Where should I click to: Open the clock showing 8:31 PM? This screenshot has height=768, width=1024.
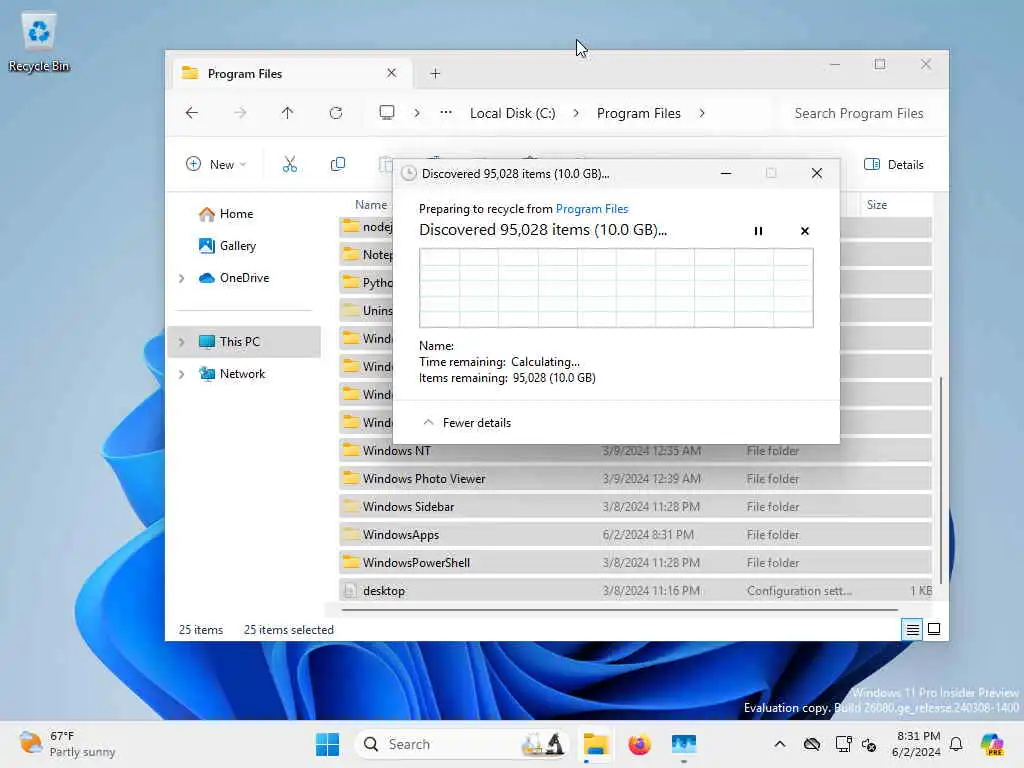(x=916, y=744)
